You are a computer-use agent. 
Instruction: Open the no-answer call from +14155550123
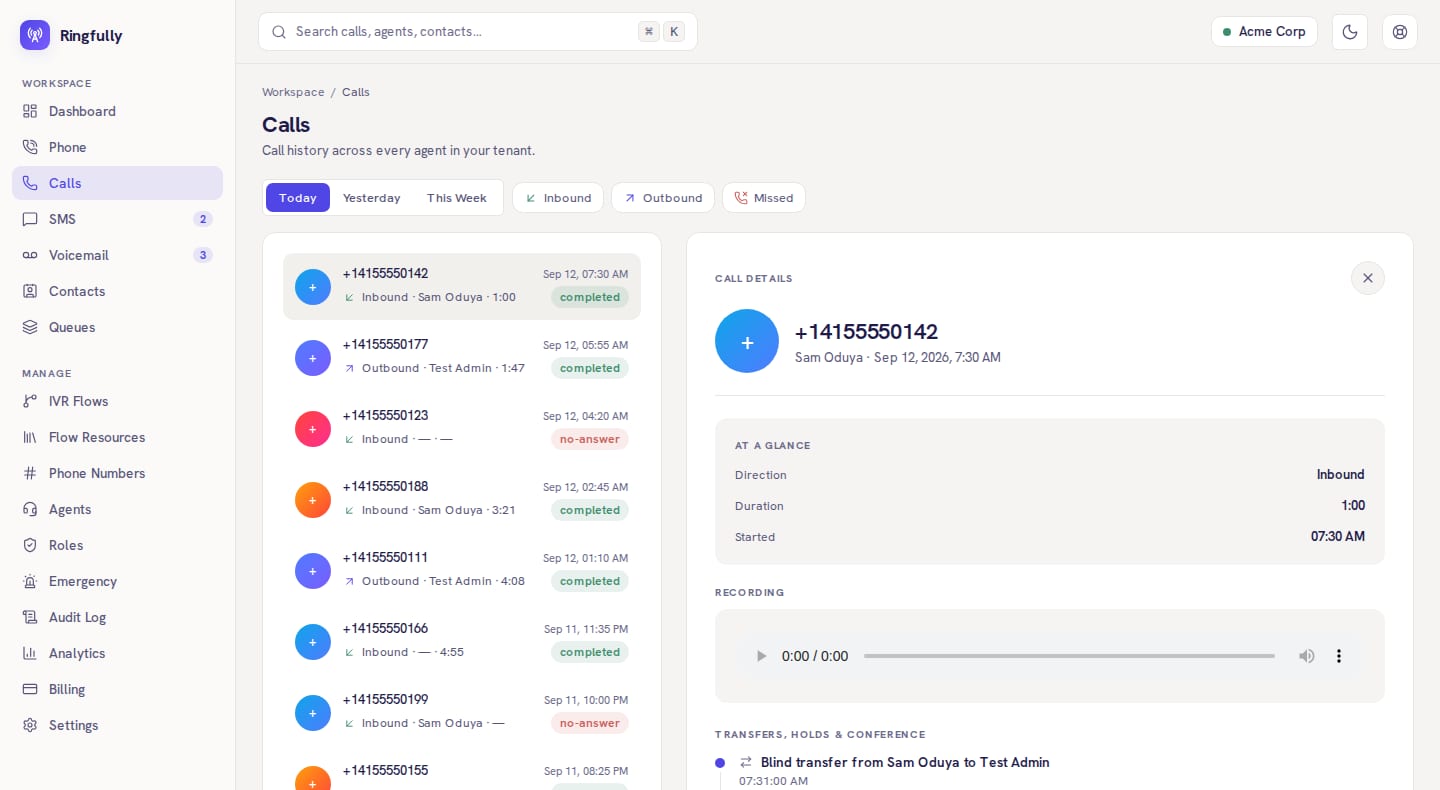tap(462, 428)
